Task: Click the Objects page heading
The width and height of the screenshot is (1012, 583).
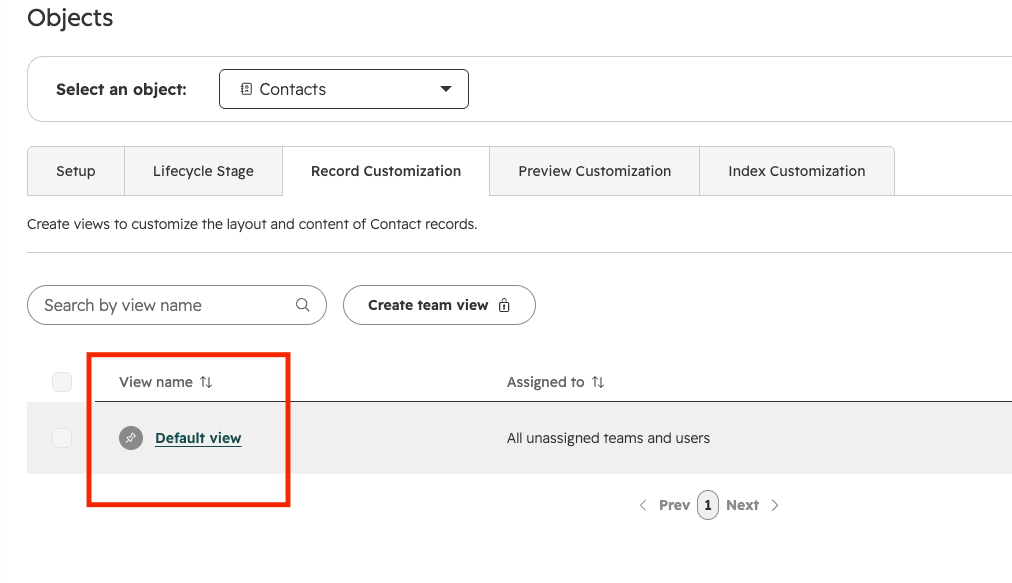Action: pos(70,18)
